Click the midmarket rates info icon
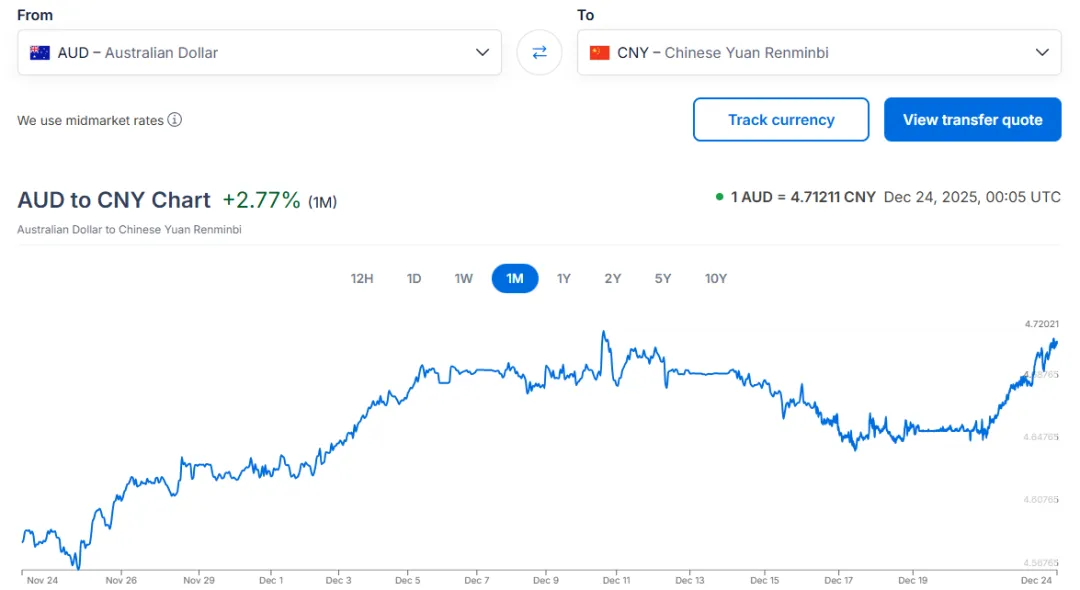The width and height of the screenshot is (1080, 590). [175, 120]
